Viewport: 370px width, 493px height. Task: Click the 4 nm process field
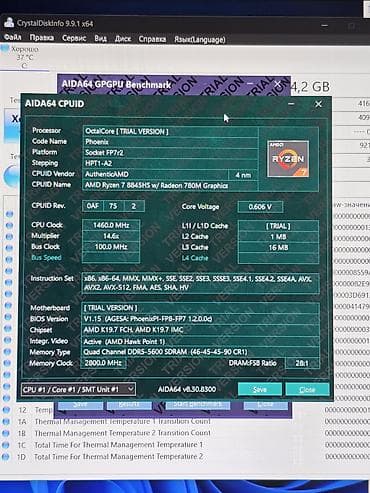point(243,175)
